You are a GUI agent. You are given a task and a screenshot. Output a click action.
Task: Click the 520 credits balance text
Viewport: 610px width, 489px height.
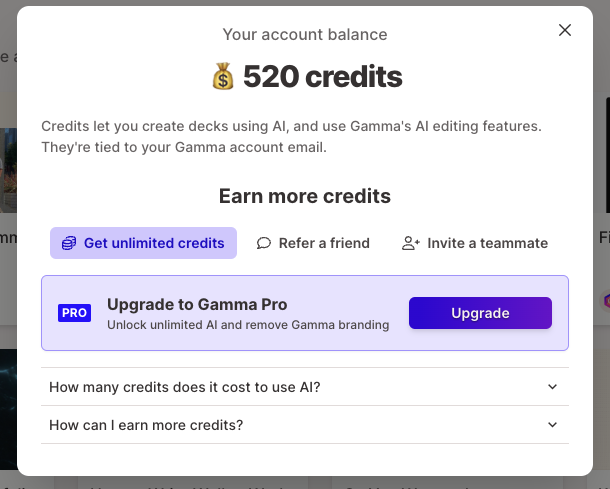(323, 76)
